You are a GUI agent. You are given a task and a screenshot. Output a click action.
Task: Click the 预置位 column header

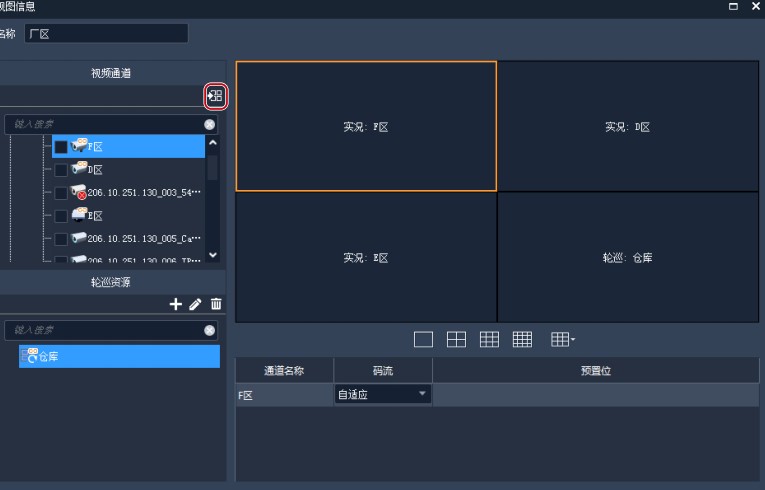tap(596, 371)
